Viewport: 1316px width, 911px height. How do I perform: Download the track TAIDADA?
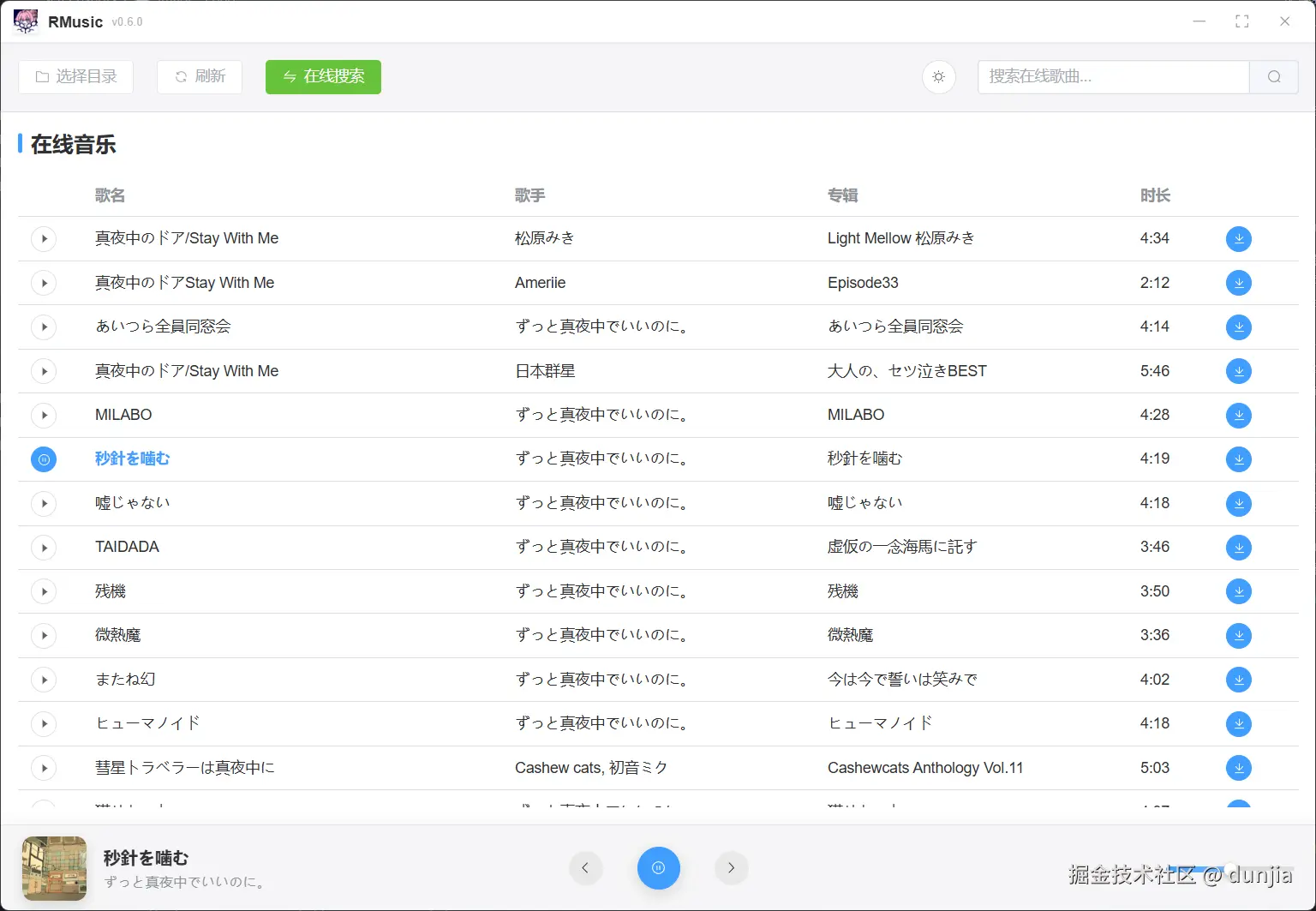pyautogui.click(x=1238, y=547)
